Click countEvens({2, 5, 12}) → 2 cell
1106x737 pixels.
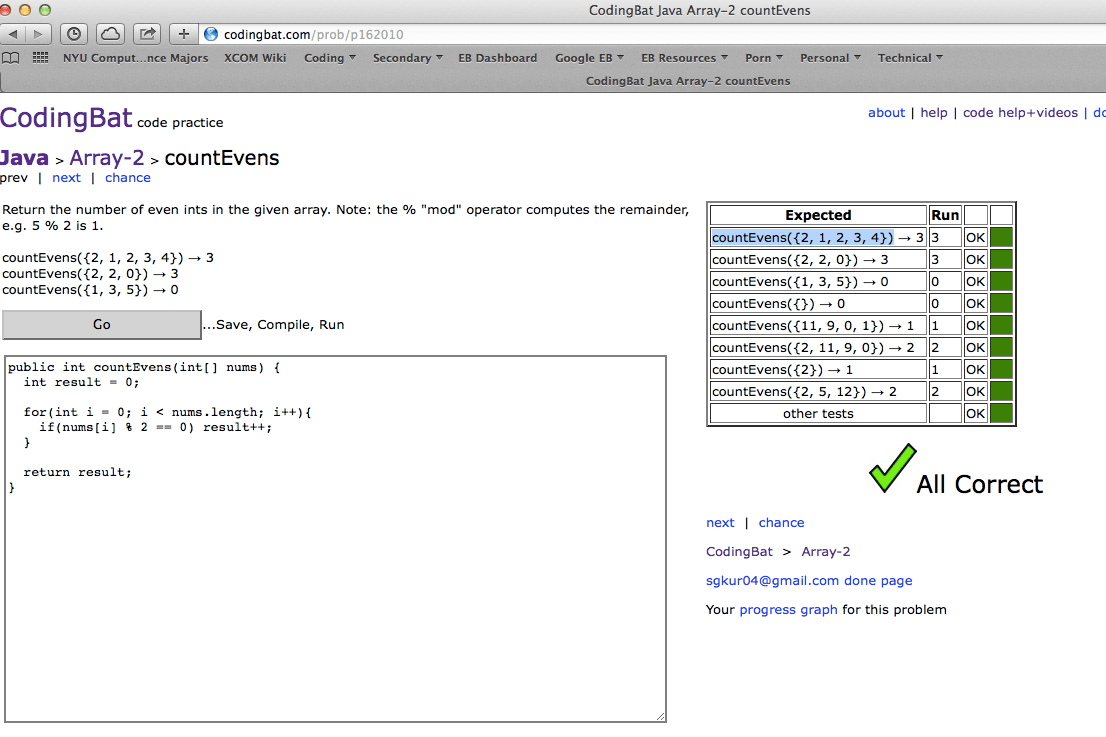(818, 391)
